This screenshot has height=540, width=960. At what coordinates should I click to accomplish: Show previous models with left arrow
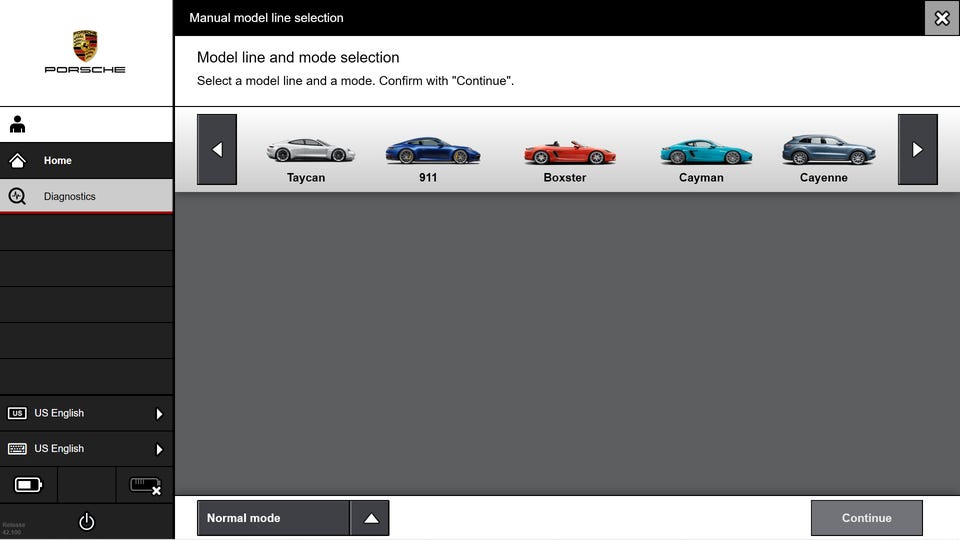pos(217,149)
